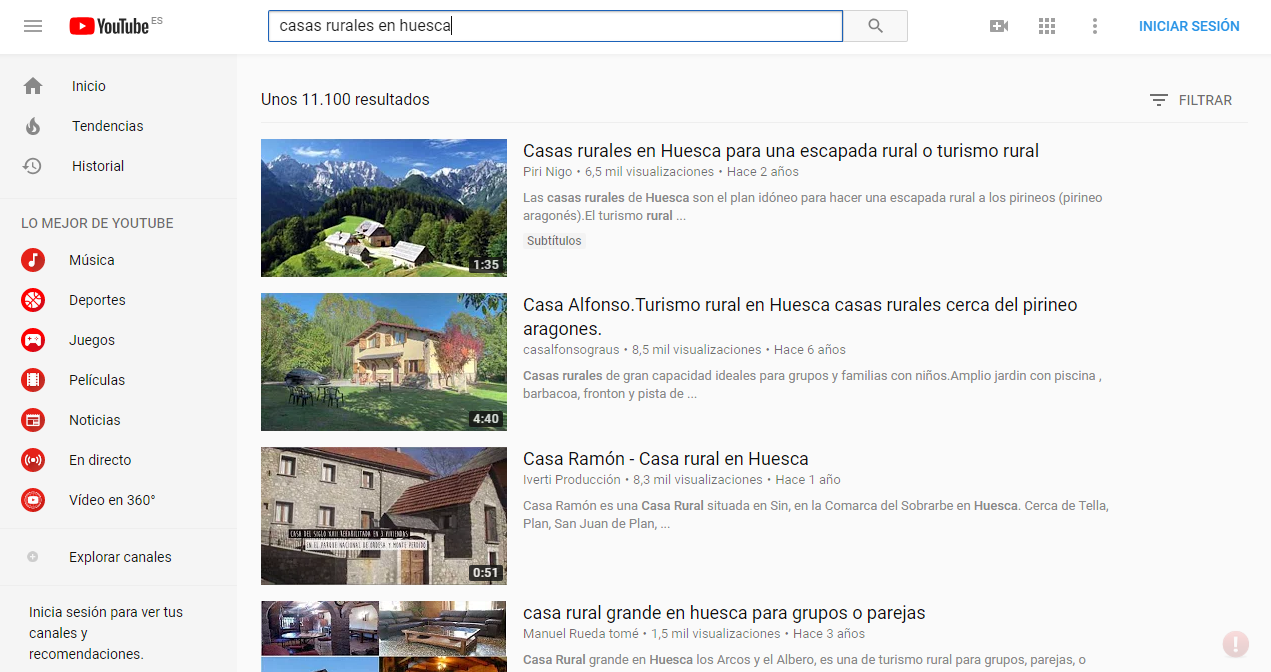Click the INICIAR SESIÓN button
The image size is (1271, 672).
(x=1189, y=26)
